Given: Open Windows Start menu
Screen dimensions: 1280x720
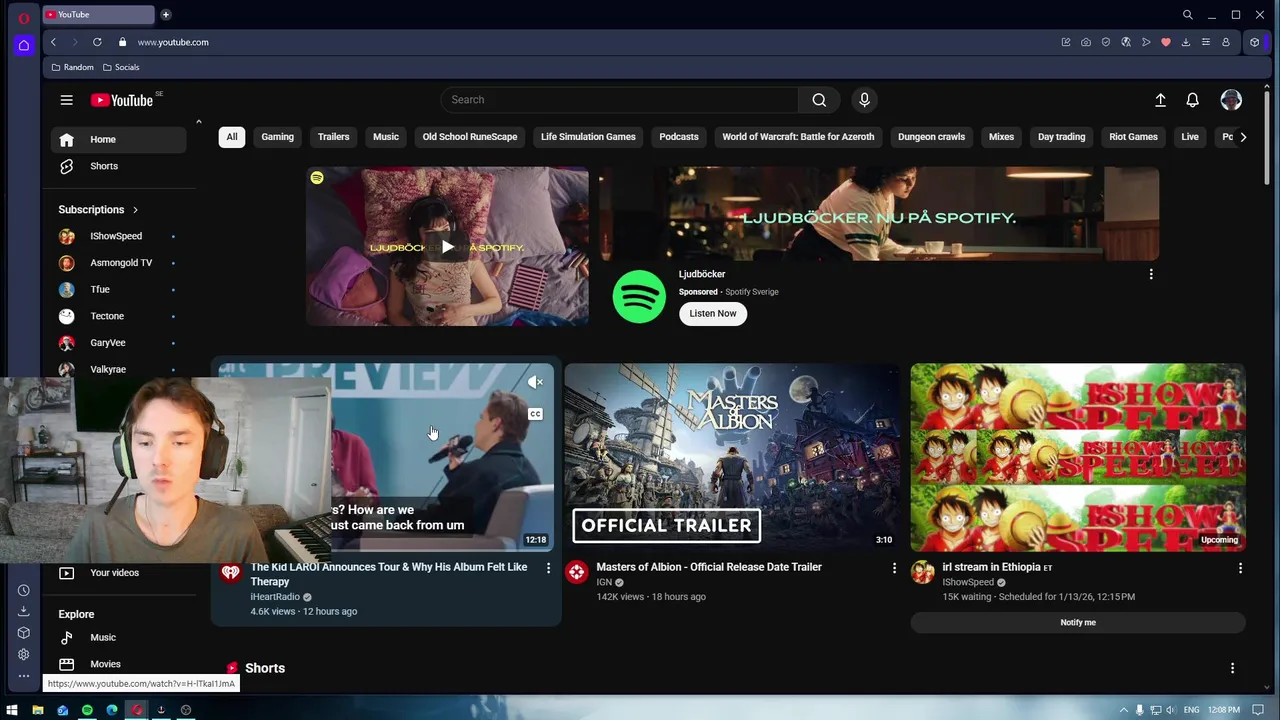Looking at the screenshot, I should 12,710.
